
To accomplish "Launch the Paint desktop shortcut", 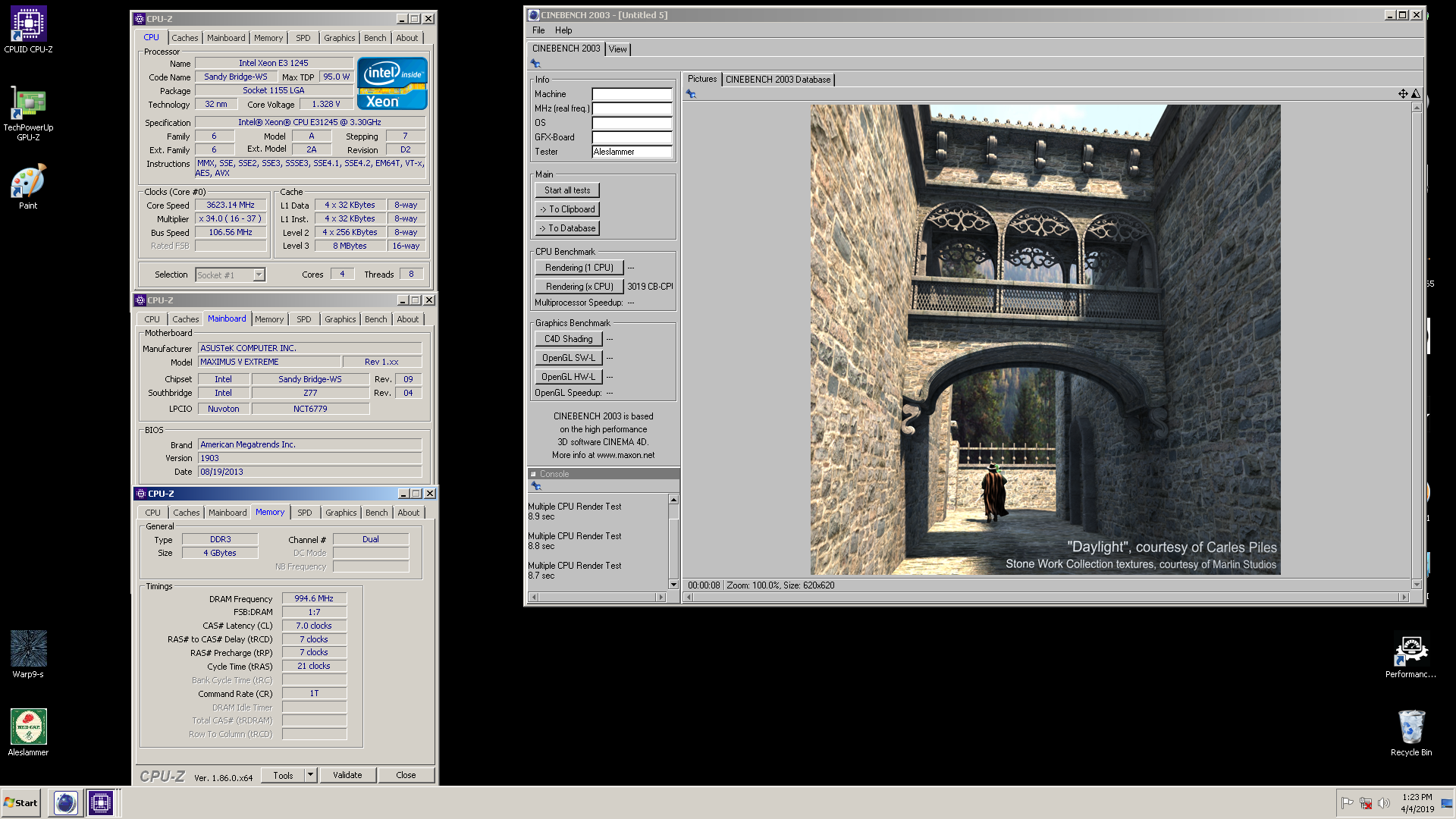I will pos(28,187).
